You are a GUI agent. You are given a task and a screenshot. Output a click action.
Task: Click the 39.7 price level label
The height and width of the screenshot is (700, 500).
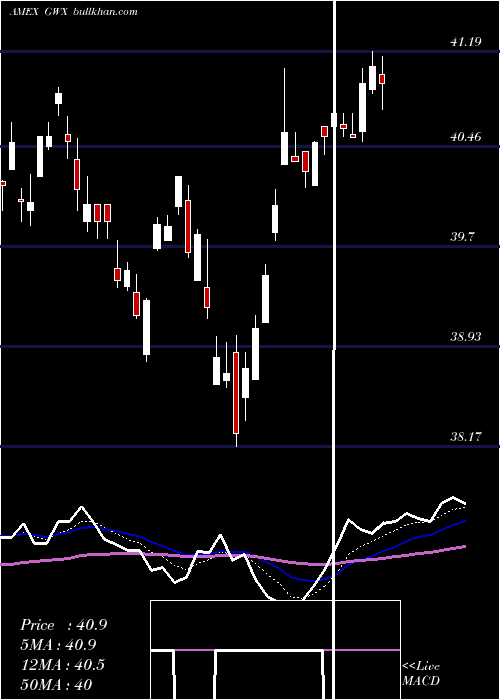point(462,237)
